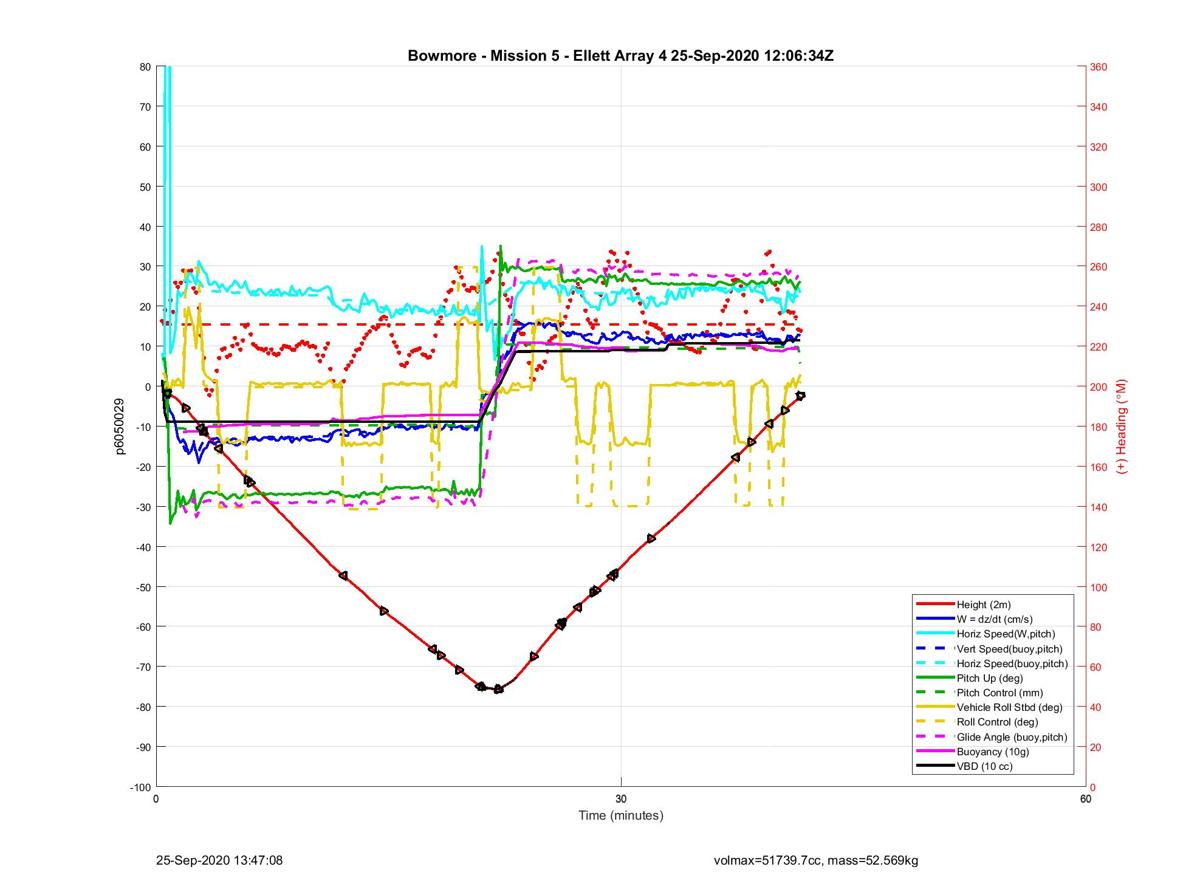Select the Pitch Up (deg) legend entry
Image resolution: width=1200 pixels, height=885 pixels.
(x=991, y=678)
